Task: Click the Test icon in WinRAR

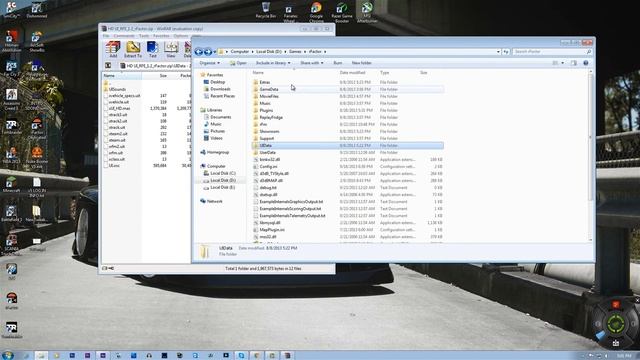Action: 153,50
